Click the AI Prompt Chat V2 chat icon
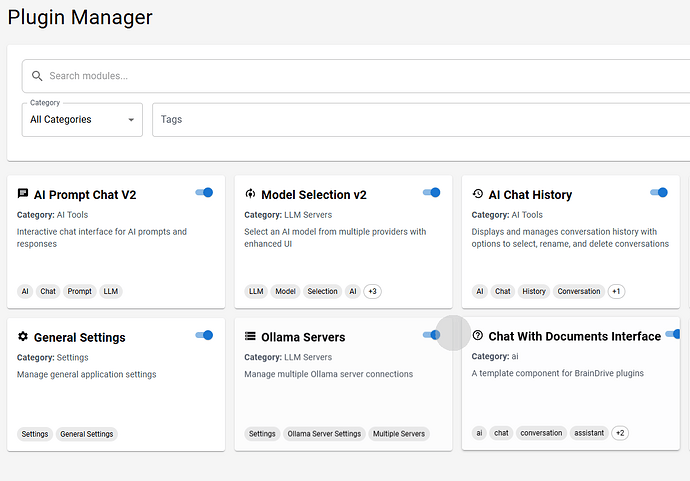This screenshot has width=690, height=481. coord(23,194)
